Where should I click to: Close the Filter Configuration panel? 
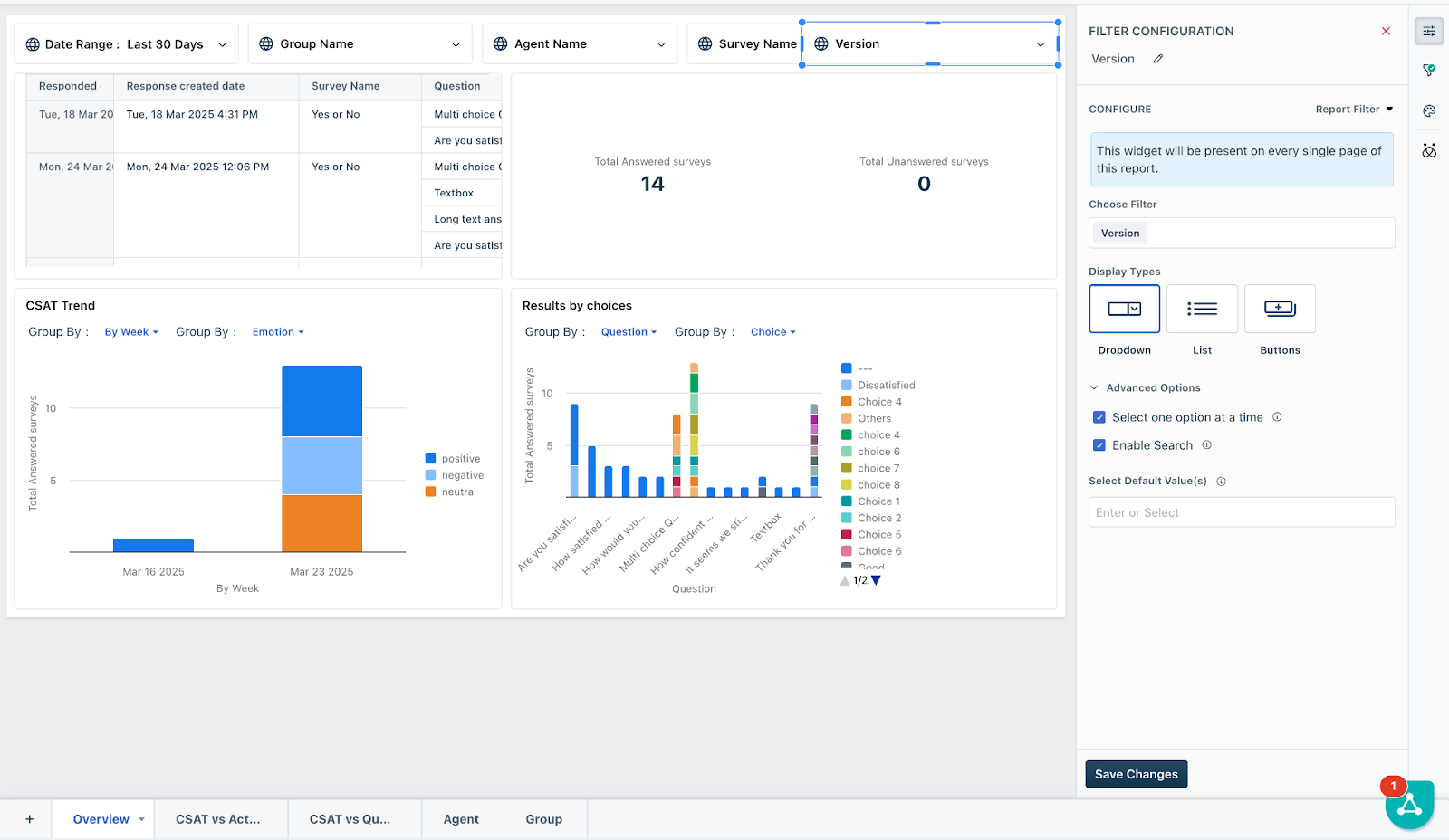tap(1386, 31)
